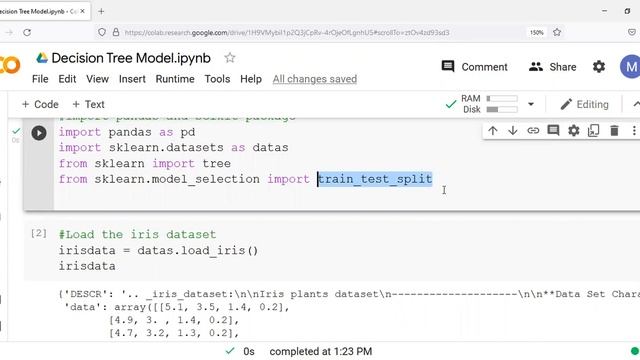Click the 'DESCR' output line

pos(349,294)
